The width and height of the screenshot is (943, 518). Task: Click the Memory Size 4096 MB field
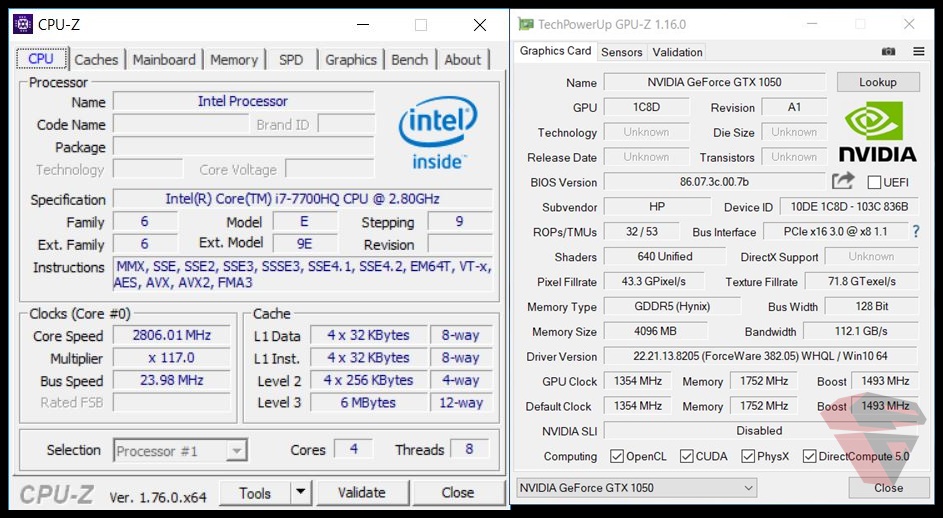pyautogui.click(x=656, y=331)
